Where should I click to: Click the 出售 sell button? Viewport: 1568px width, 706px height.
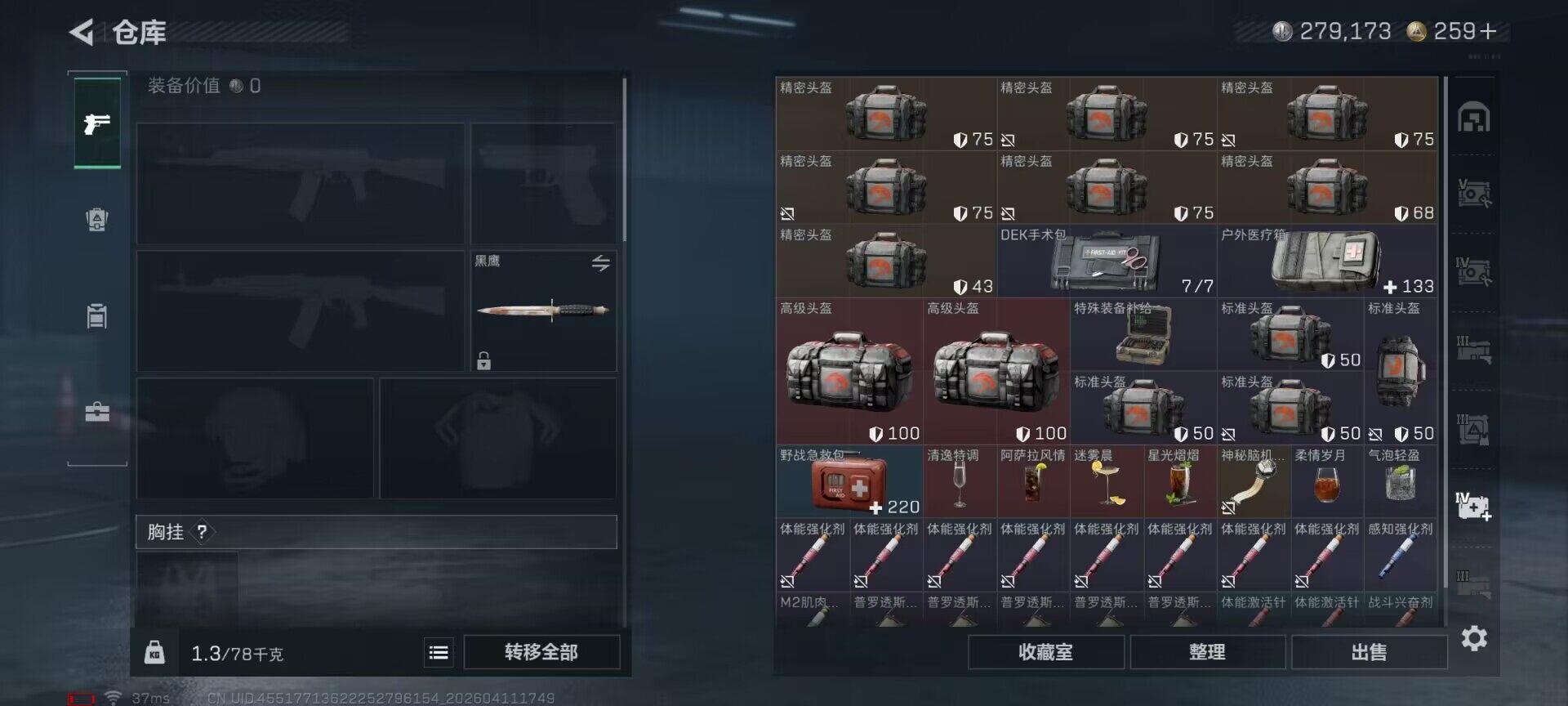coord(1369,652)
